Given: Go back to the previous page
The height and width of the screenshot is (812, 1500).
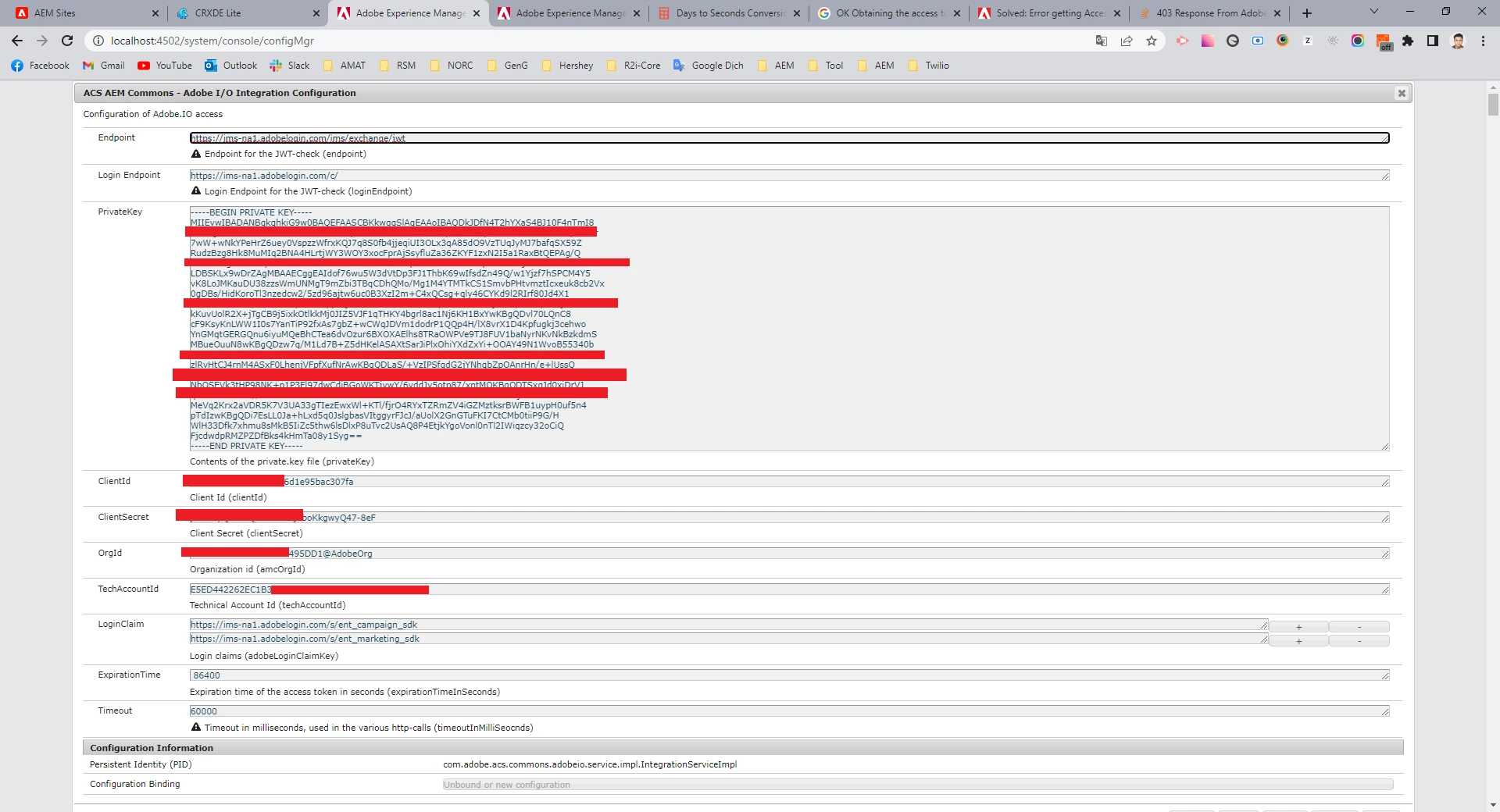Looking at the screenshot, I should pos(17,41).
